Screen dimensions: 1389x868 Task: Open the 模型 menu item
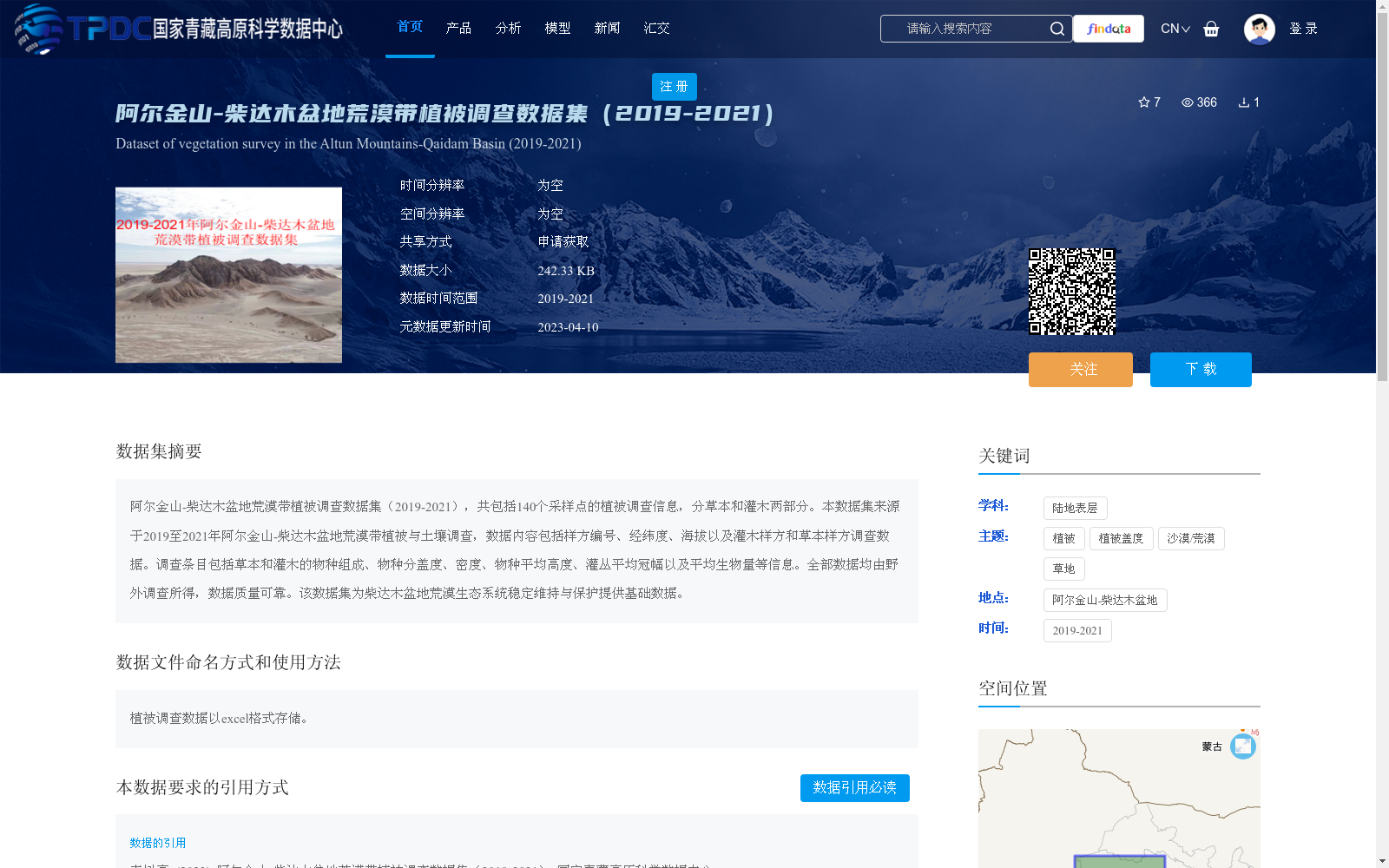tap(557, 29)
